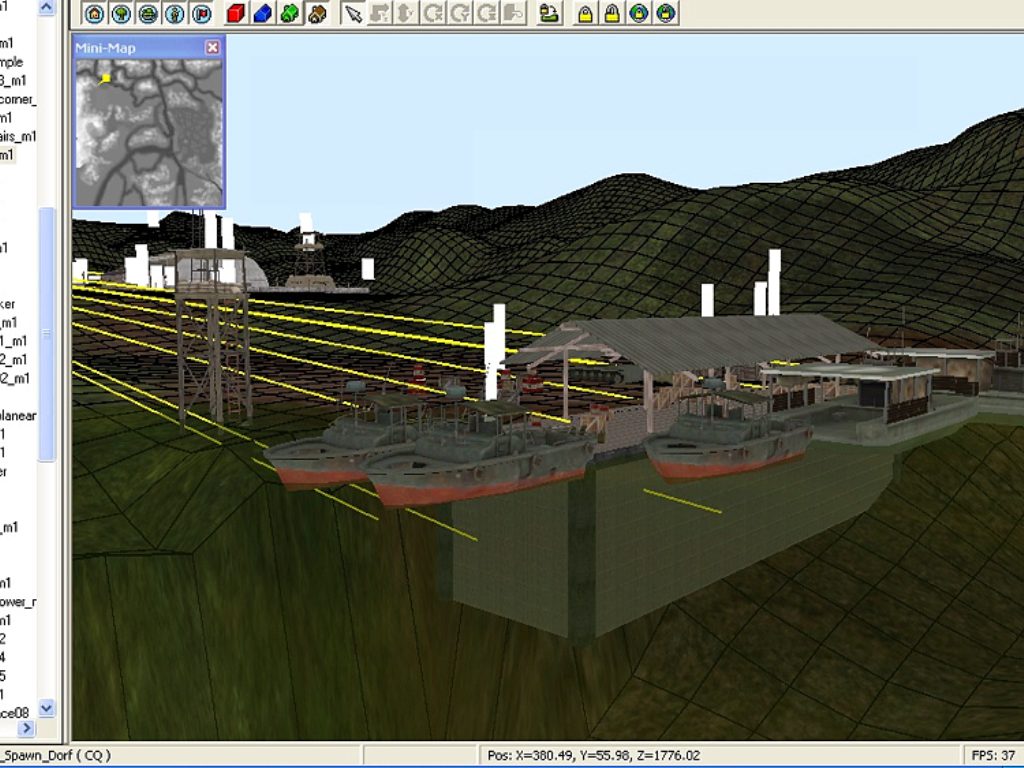Click the down arrow of the object list scrollbar

46,707
